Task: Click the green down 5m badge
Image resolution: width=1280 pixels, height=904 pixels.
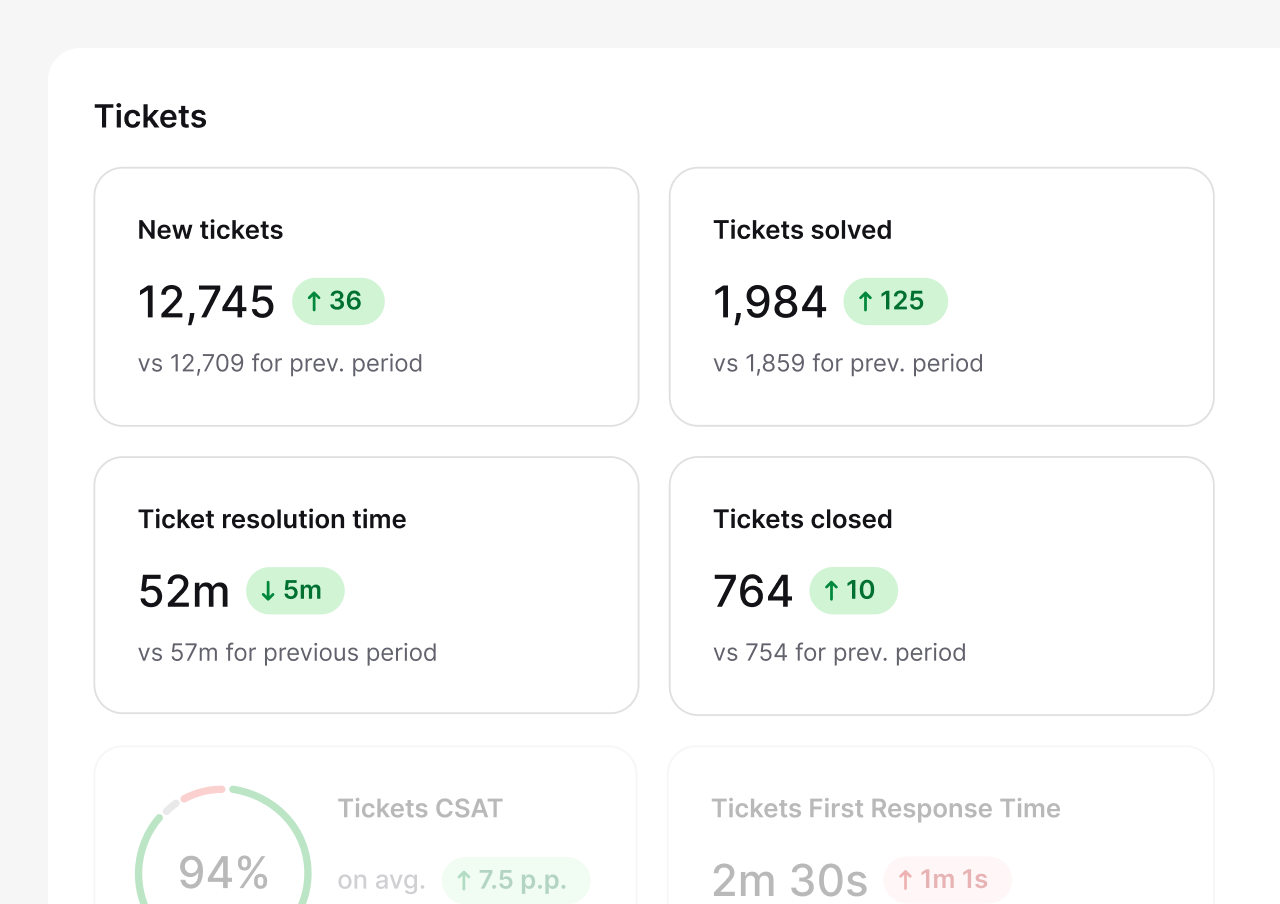Action: click(295, 591)
